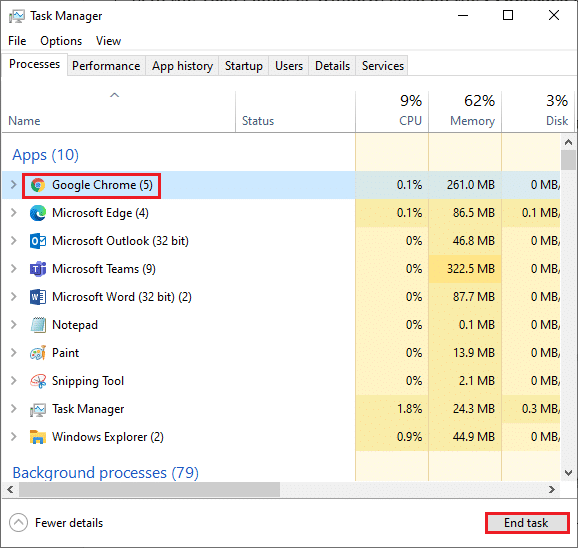Switch to the Details tab
The height and width of the screenshot is (548, 578).
(332, 66)
